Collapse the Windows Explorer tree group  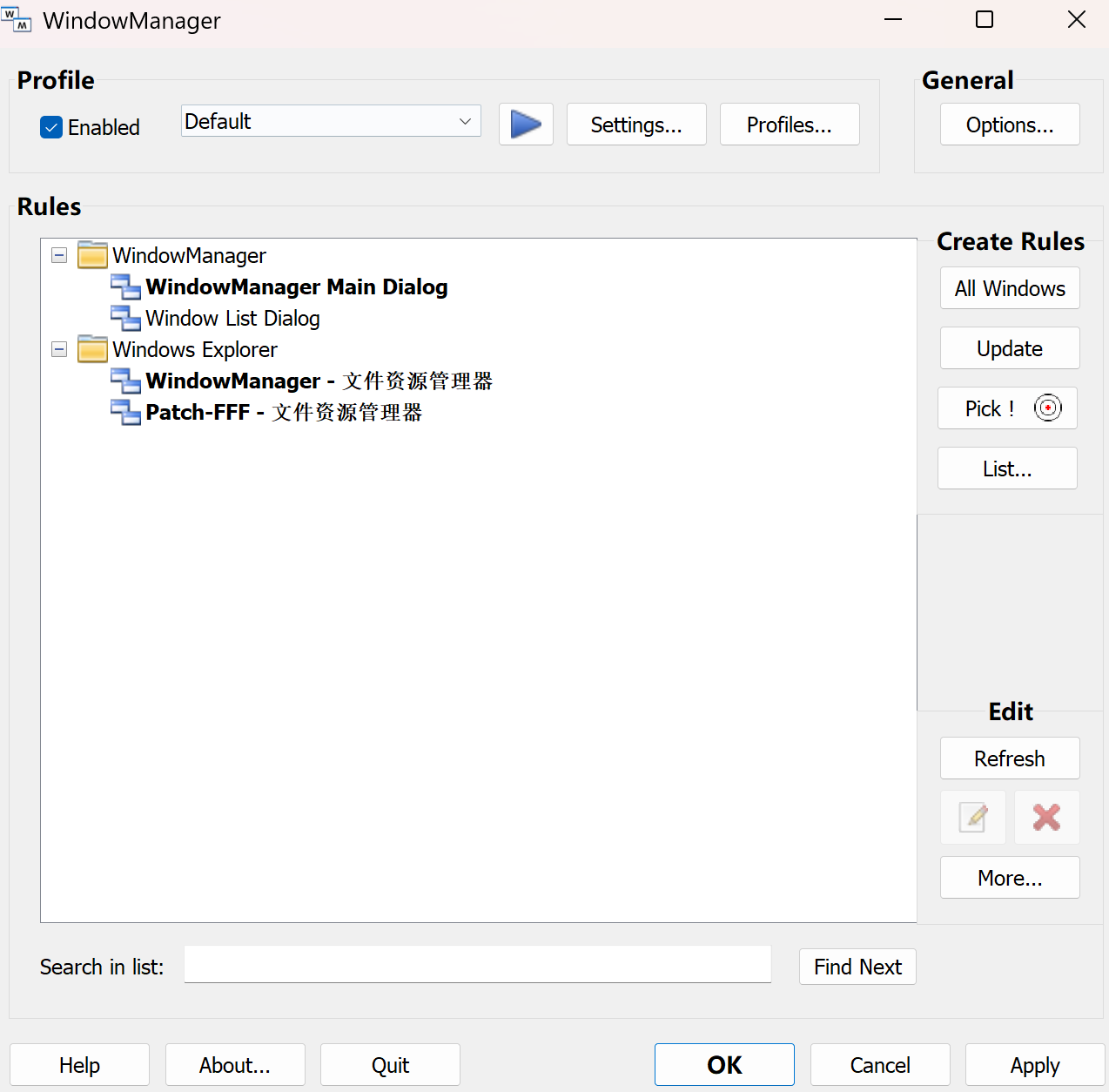(59, 349)
